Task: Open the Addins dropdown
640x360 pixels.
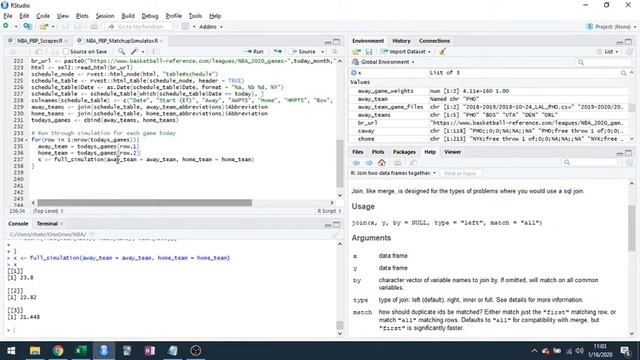Action: click(211, 27)
